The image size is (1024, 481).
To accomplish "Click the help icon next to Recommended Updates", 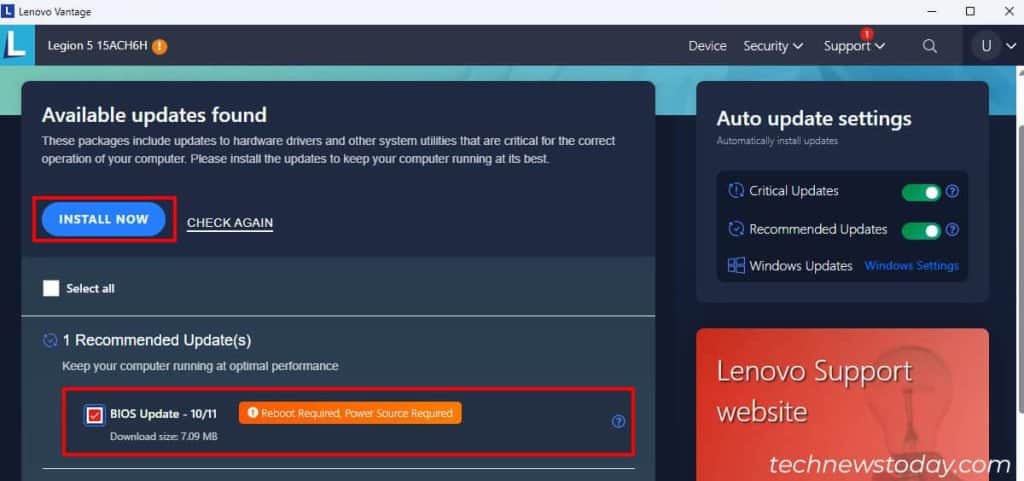I will pos(952,230).
